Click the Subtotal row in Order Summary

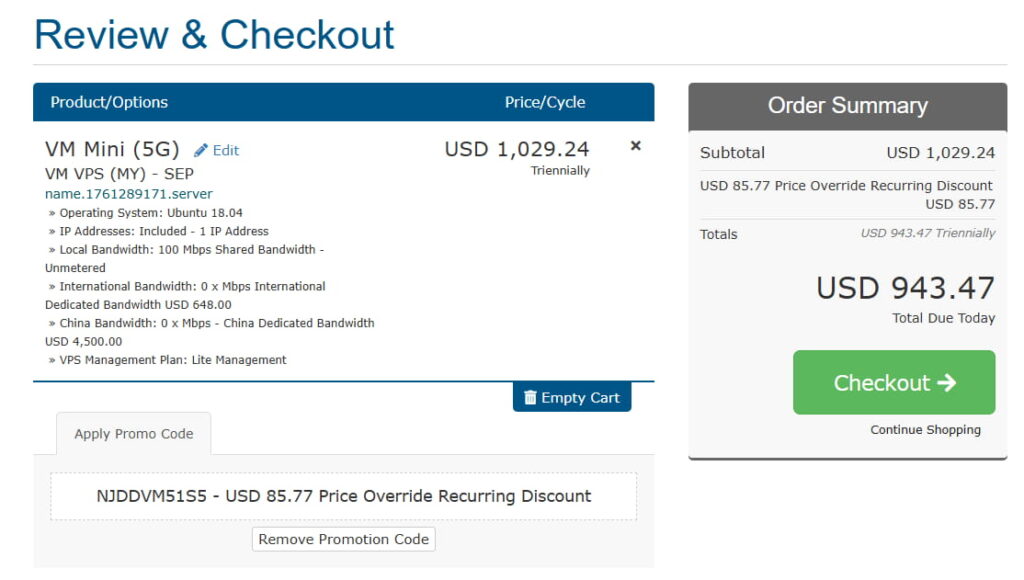847,153
